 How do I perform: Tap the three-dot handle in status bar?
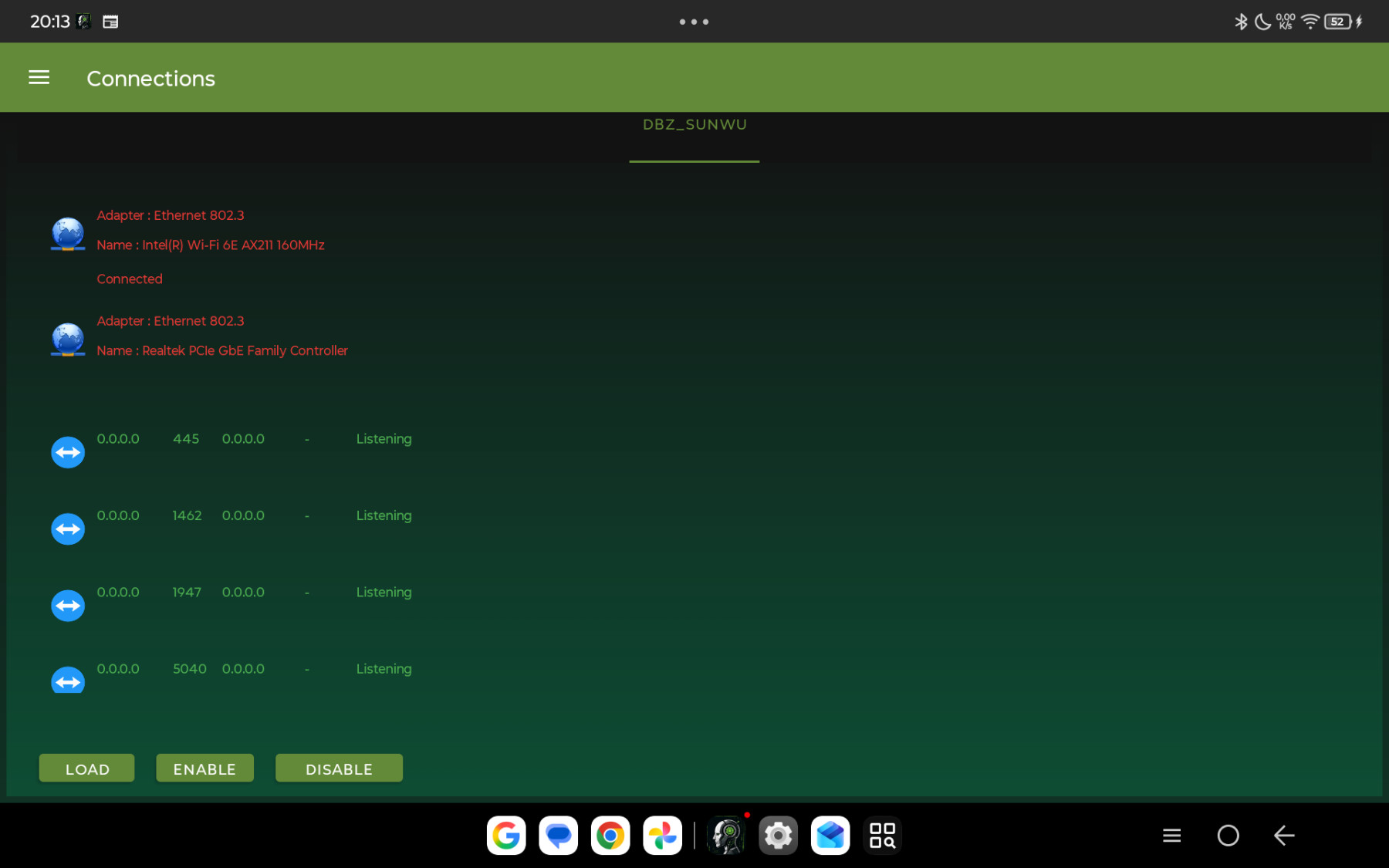click(x=694, y=22)
